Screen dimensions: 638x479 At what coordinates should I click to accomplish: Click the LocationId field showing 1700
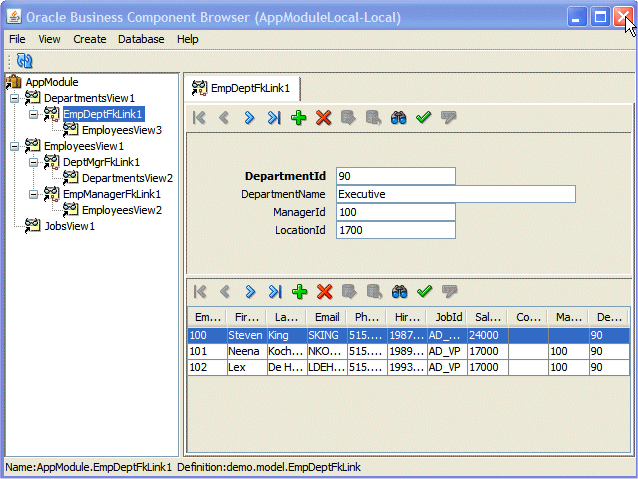point(396,230)
